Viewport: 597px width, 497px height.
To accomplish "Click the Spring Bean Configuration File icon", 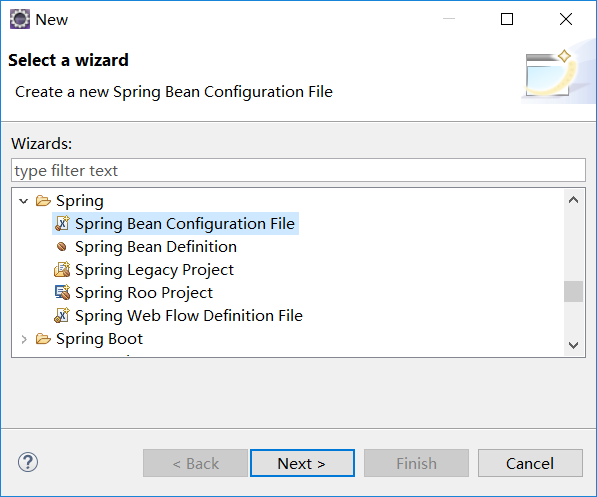I will [x=62, y=224].
